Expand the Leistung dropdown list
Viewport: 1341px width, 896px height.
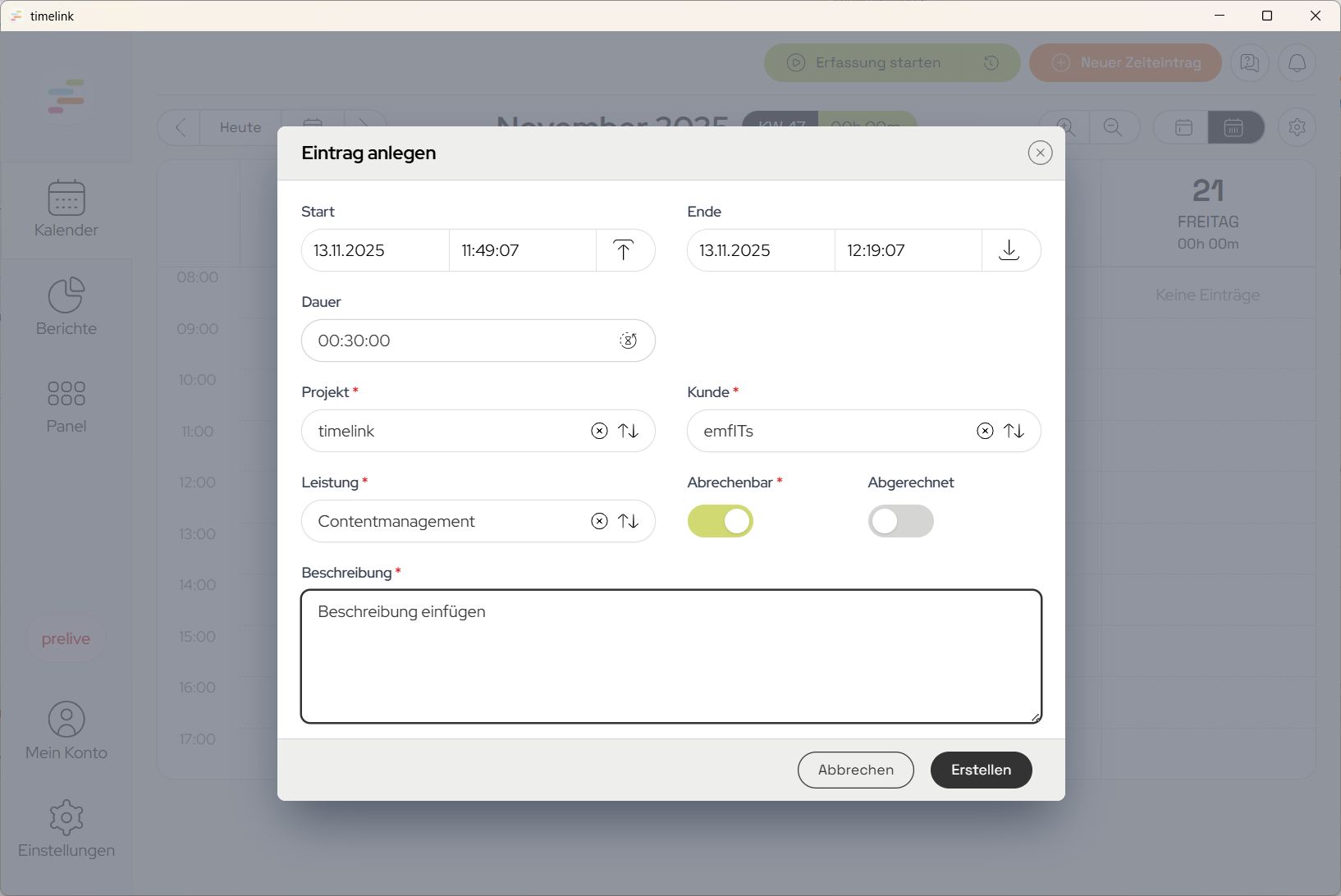click(629, 521)
